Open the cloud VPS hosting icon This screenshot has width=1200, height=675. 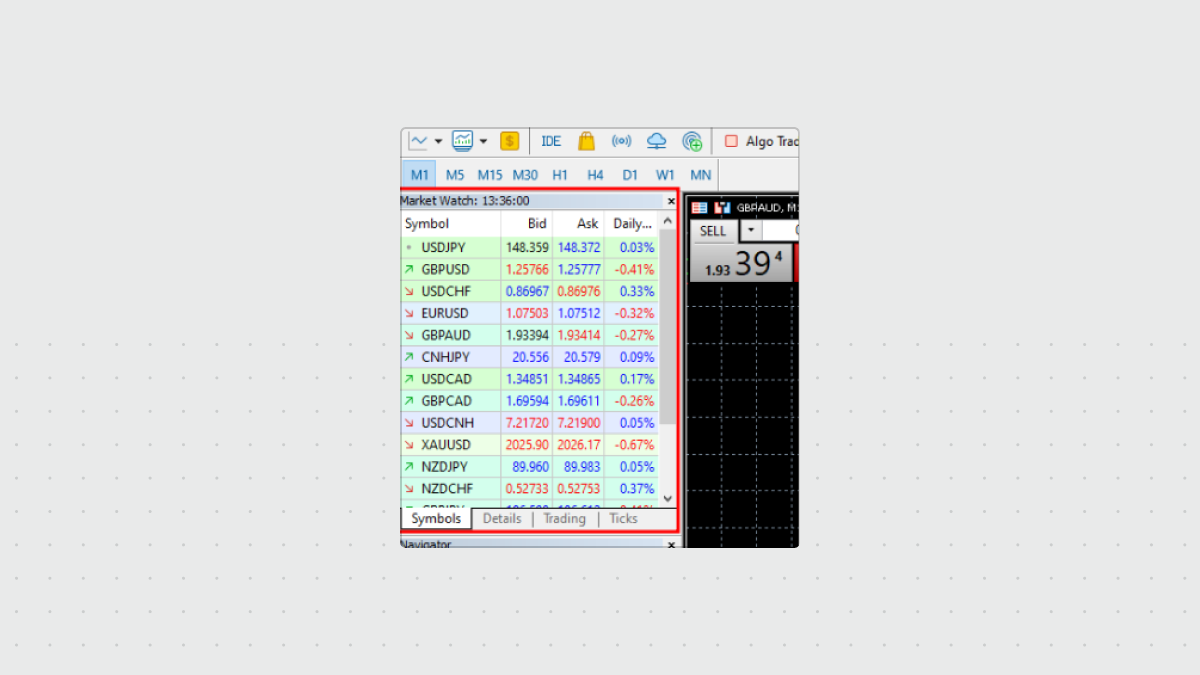tap(656, 141)
